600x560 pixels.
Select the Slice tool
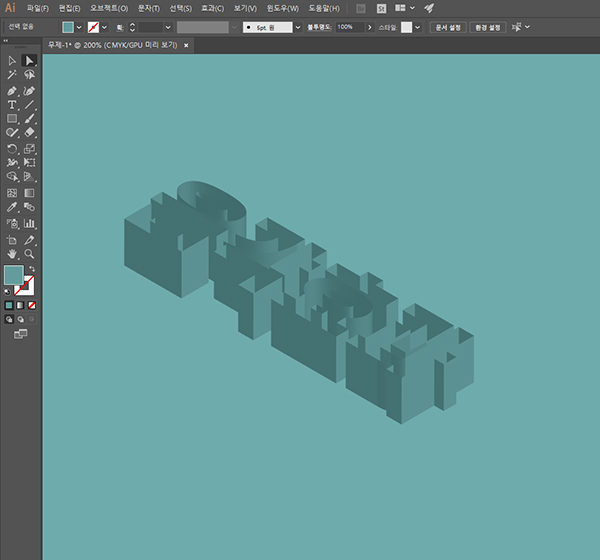coord(29,240)
